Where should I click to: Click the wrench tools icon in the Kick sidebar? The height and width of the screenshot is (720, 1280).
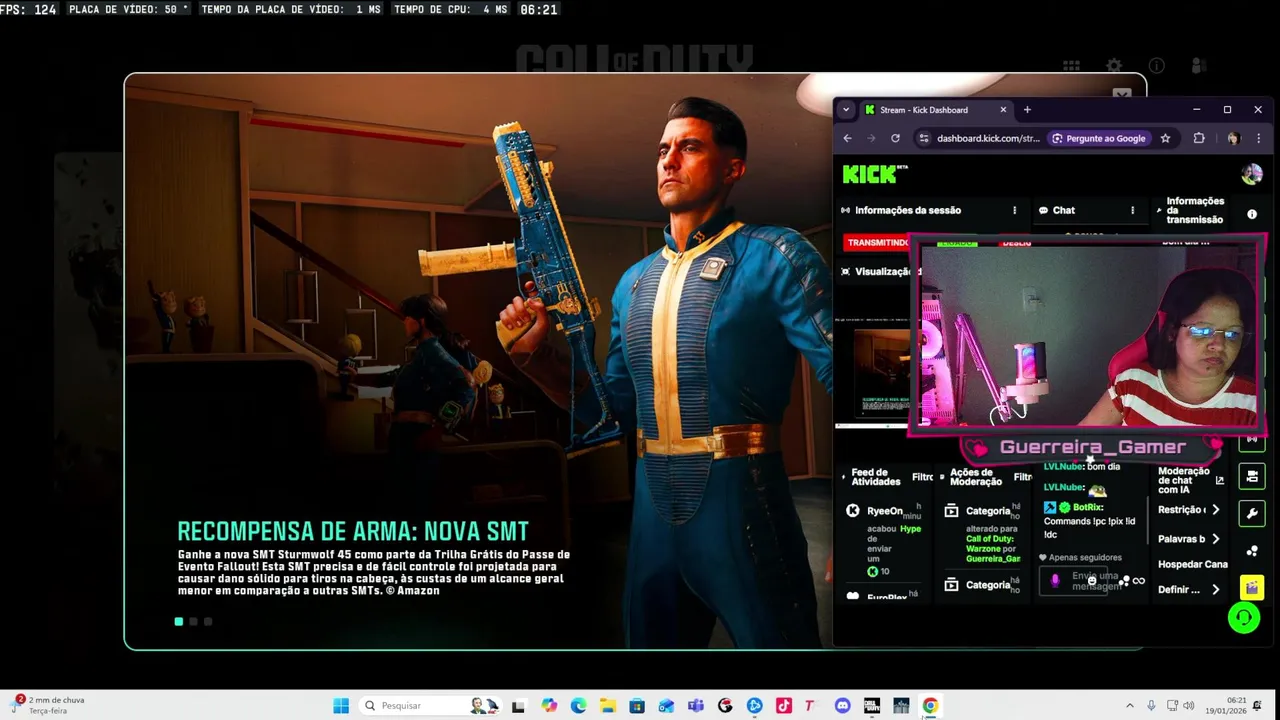coord(1252,514)
